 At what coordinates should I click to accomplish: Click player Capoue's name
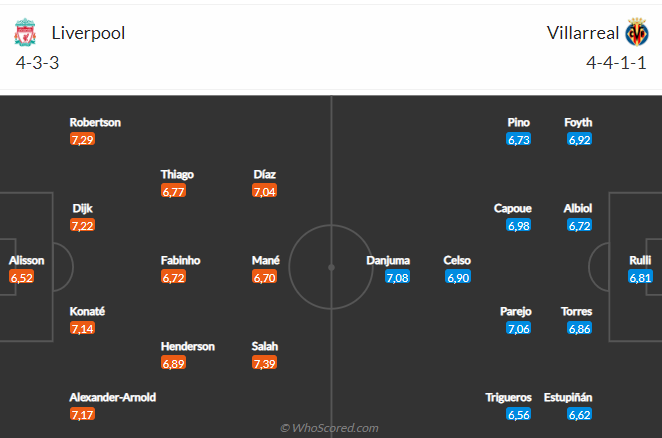coord(513,209)
